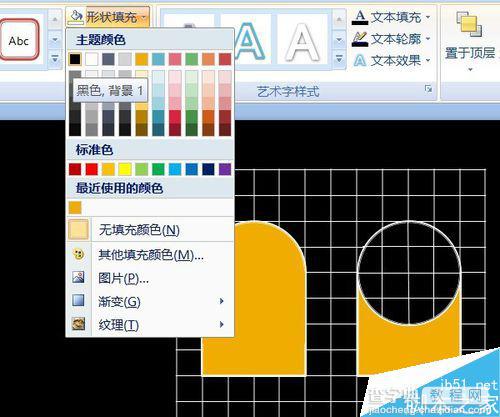Viewport: 500px width, 417px height.
Task: Click the WordArt gallery middle arrow
Action: (x=339, y=40)
